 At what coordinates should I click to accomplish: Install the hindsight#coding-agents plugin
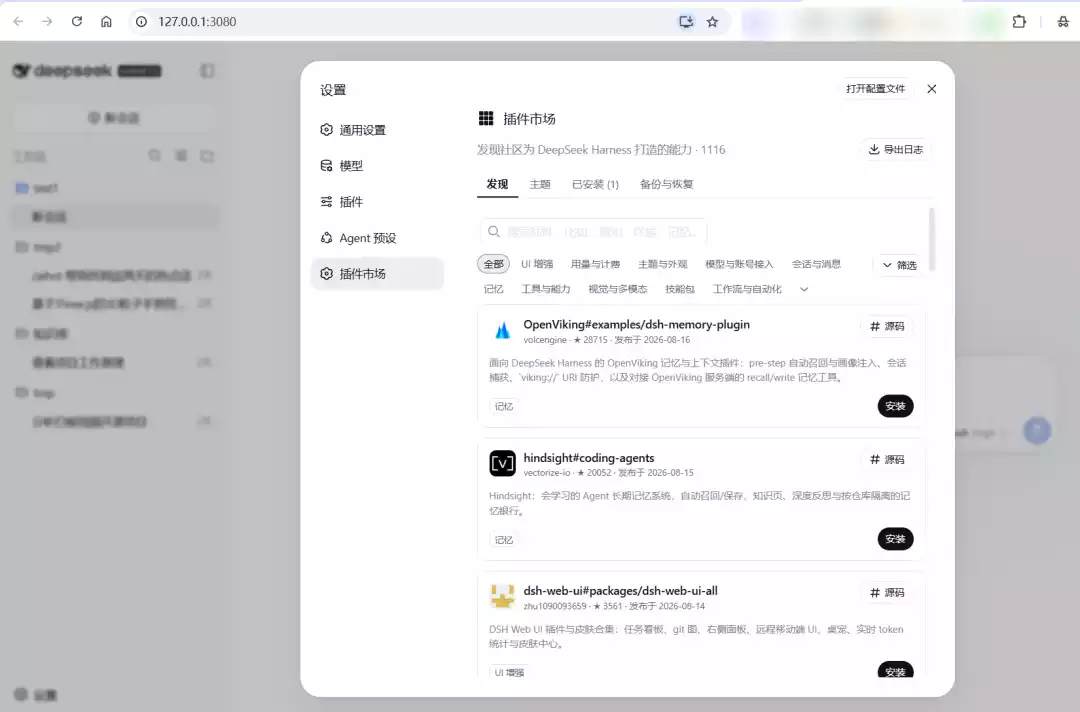(895, 539)
